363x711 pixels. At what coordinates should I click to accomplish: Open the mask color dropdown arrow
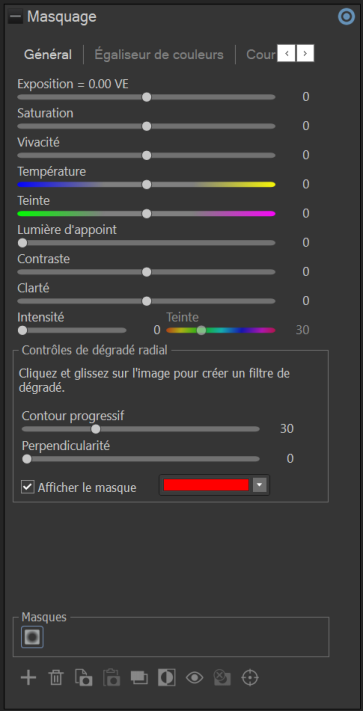tap(260, 485)
